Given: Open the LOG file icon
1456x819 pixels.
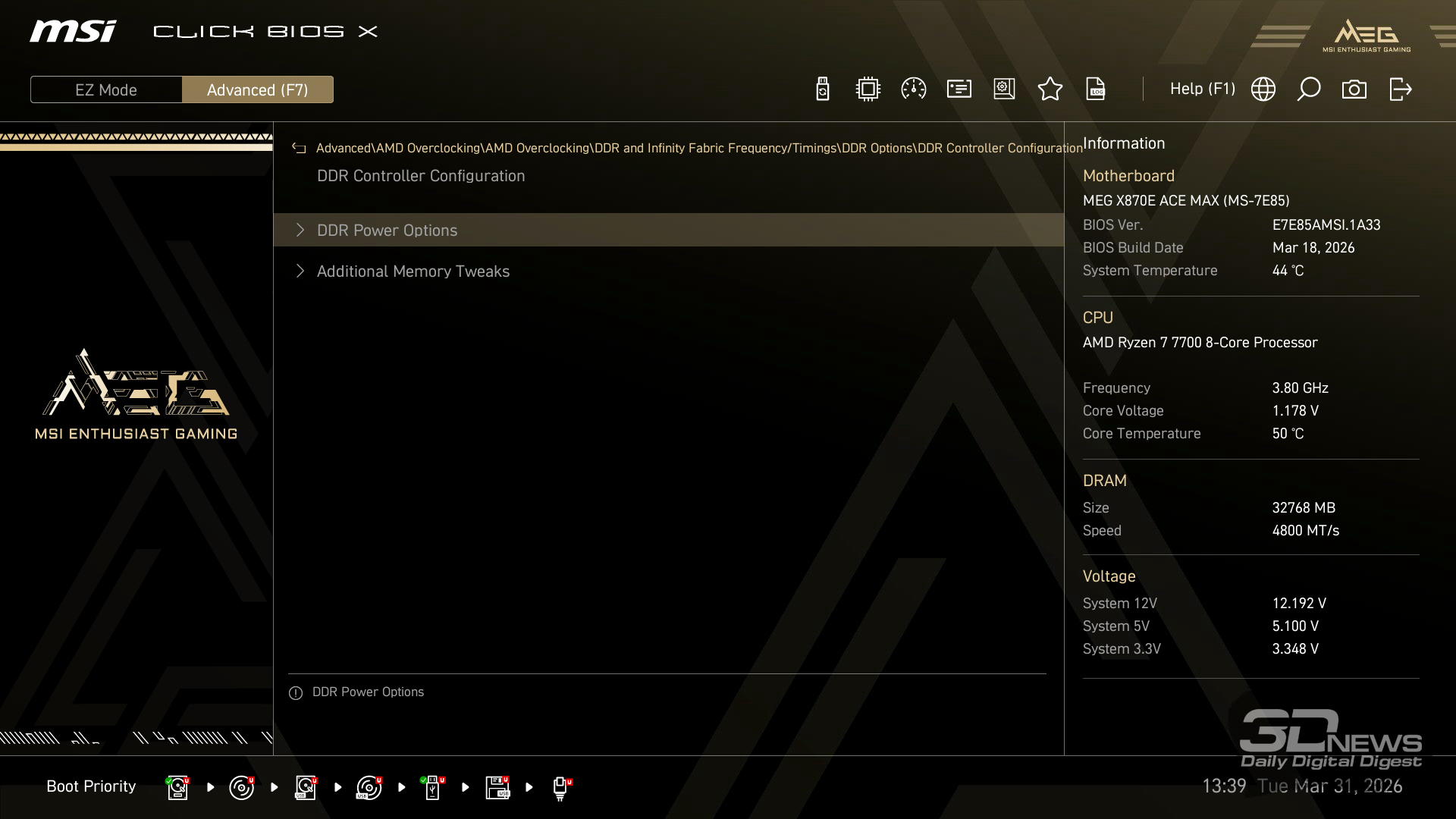Looking at the screenshot, I should click(x=1095, y=89).
